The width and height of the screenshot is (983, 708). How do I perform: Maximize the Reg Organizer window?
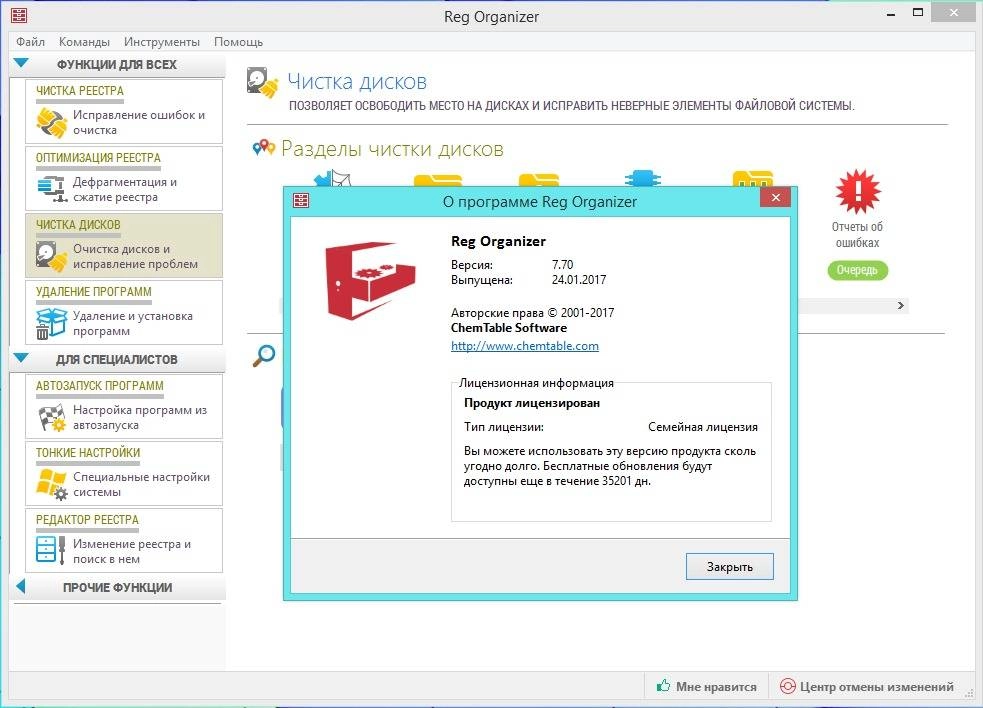click(918, 13)
